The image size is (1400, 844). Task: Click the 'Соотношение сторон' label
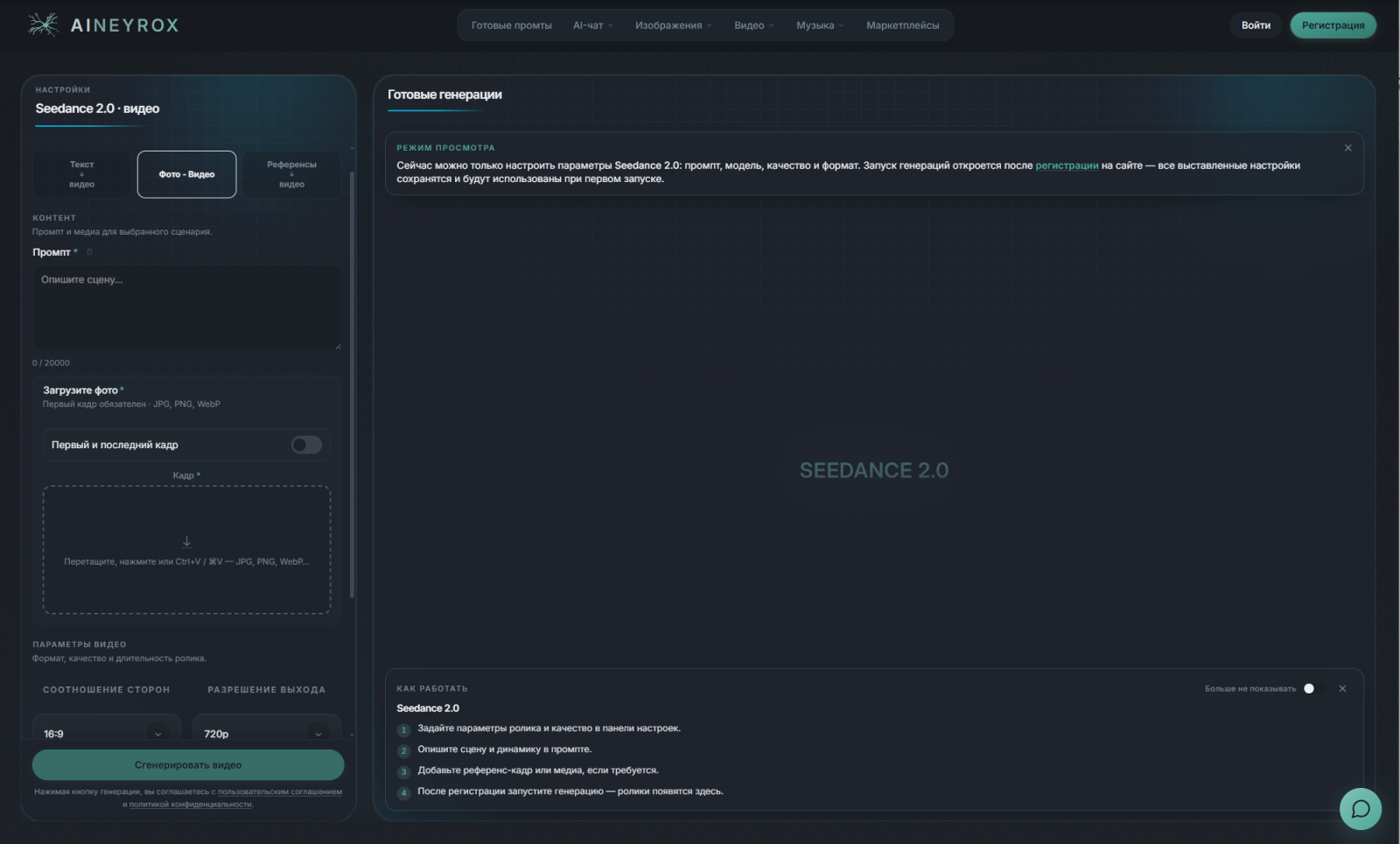pyautogui.click(x=107, y=690)
